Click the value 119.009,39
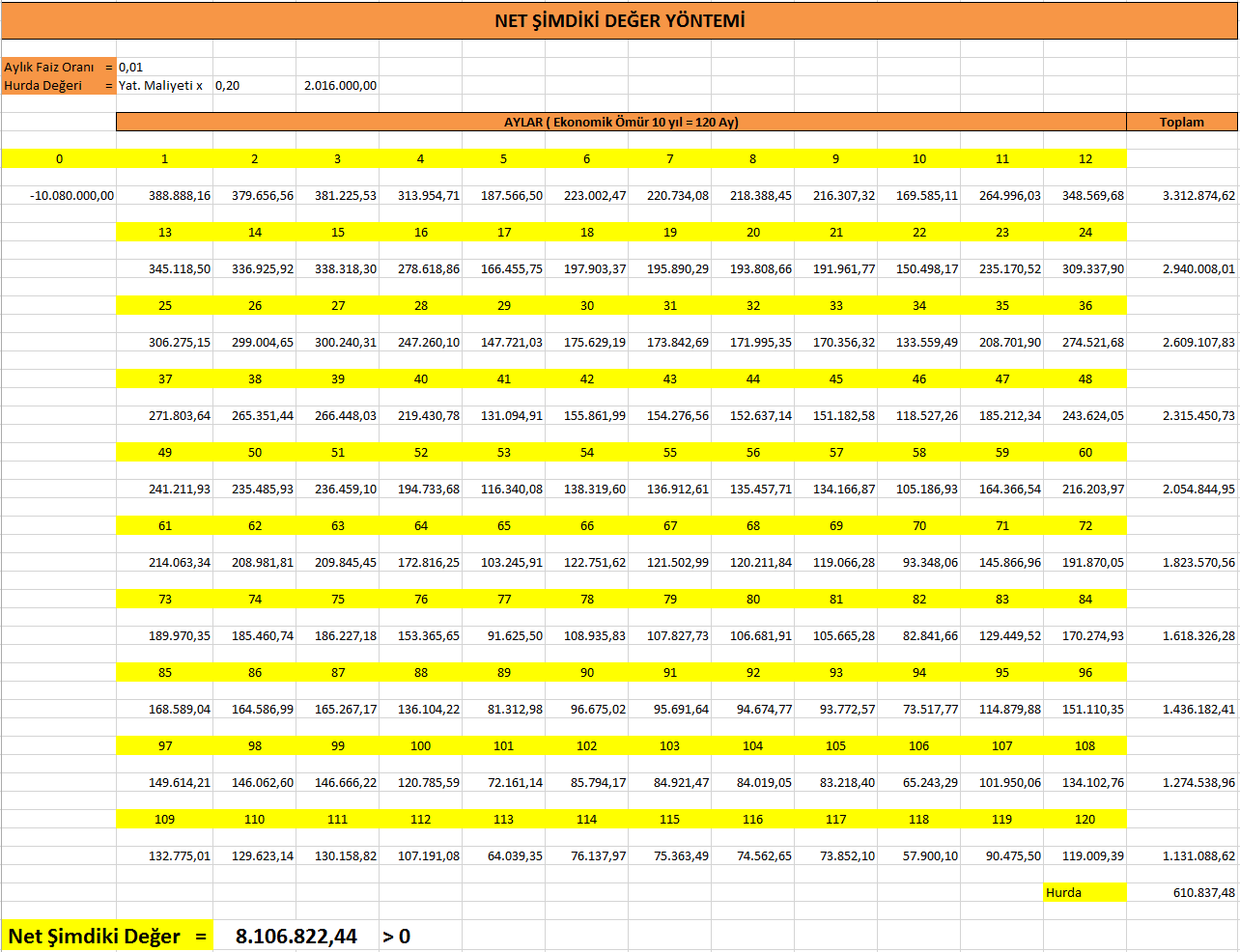This screenshot has height=952, width=1240. coord(1093,856)
